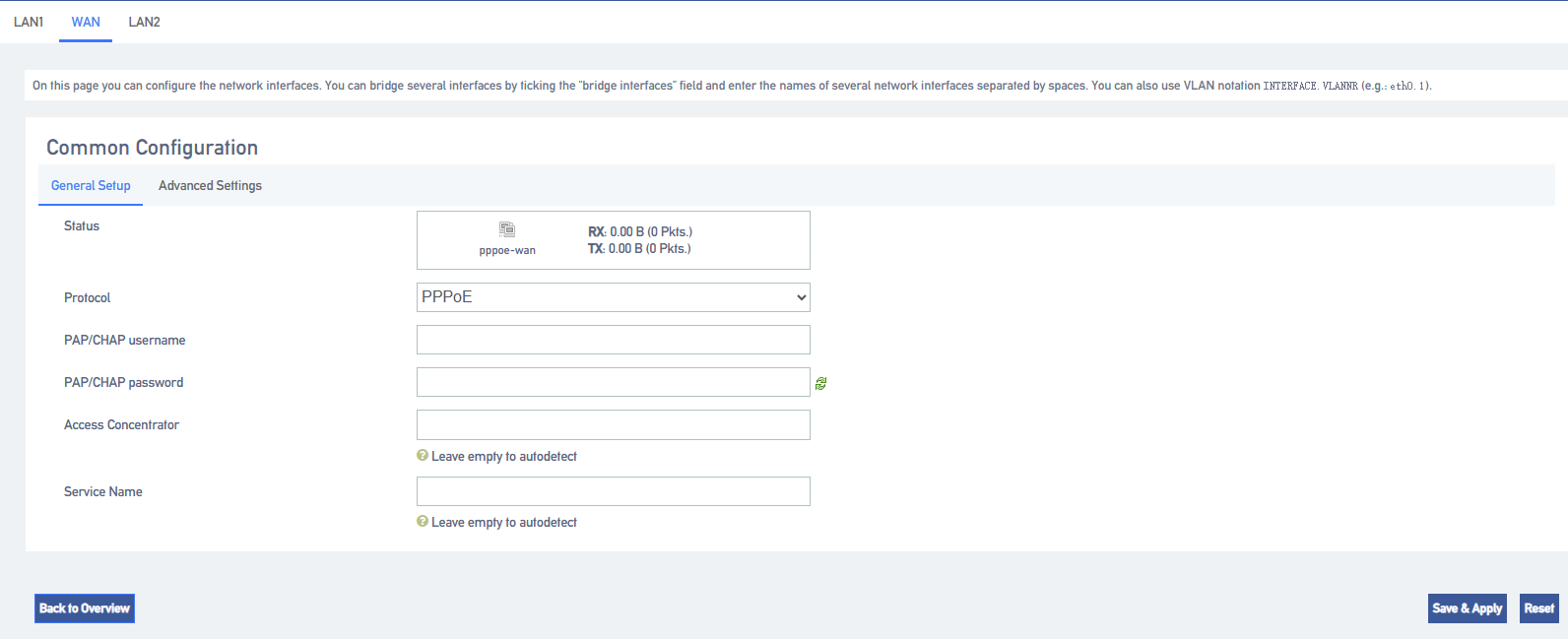This screenshot has height=639, width=1568.
Task: Open the General Setup tab
Action: (91, 185)
